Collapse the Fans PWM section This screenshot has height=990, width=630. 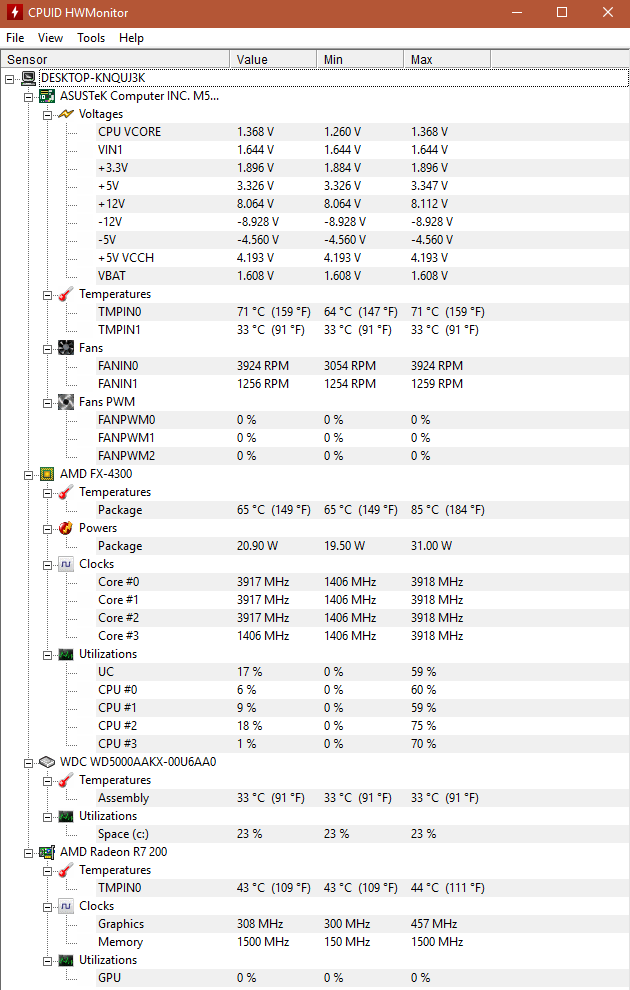[47, 403]
